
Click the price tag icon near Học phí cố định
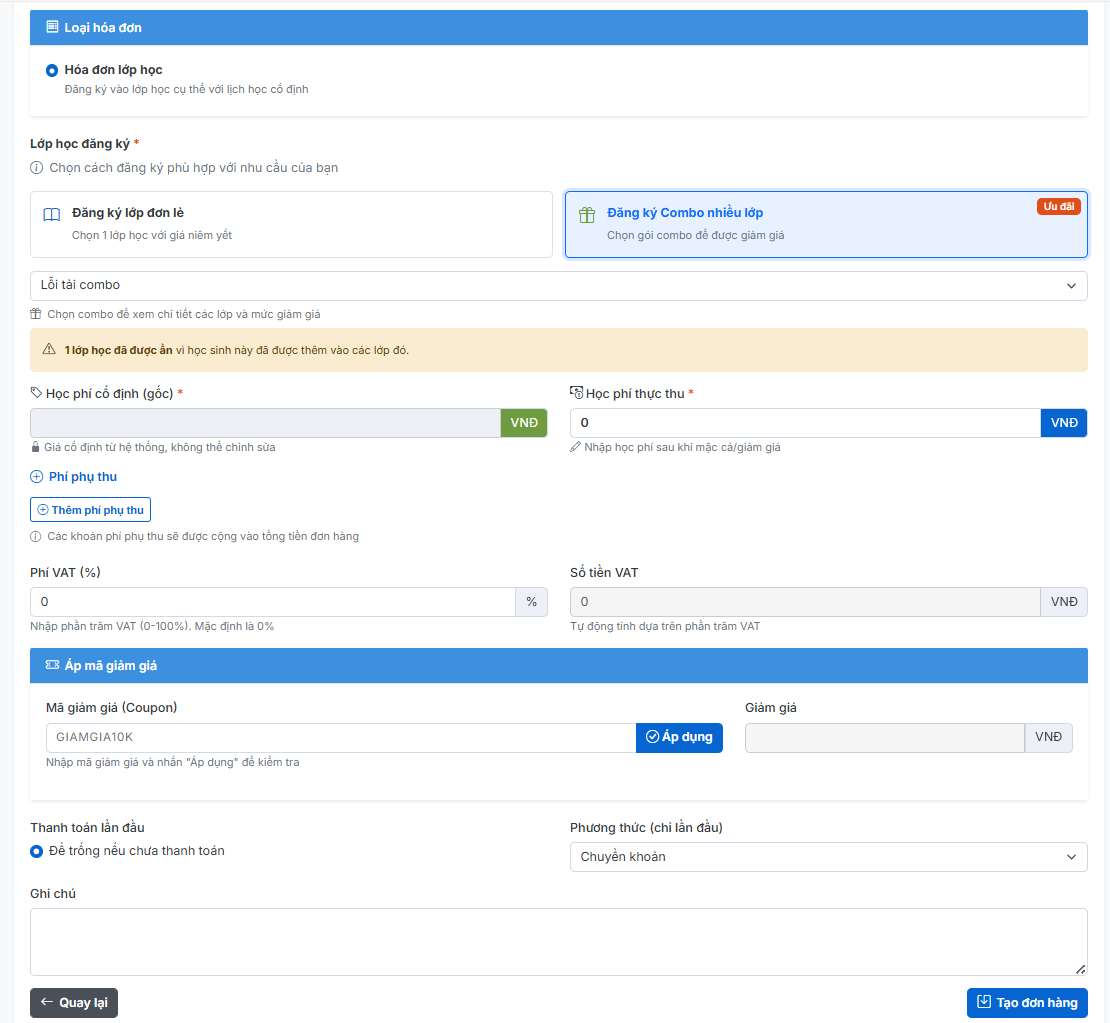click(37, 393)
